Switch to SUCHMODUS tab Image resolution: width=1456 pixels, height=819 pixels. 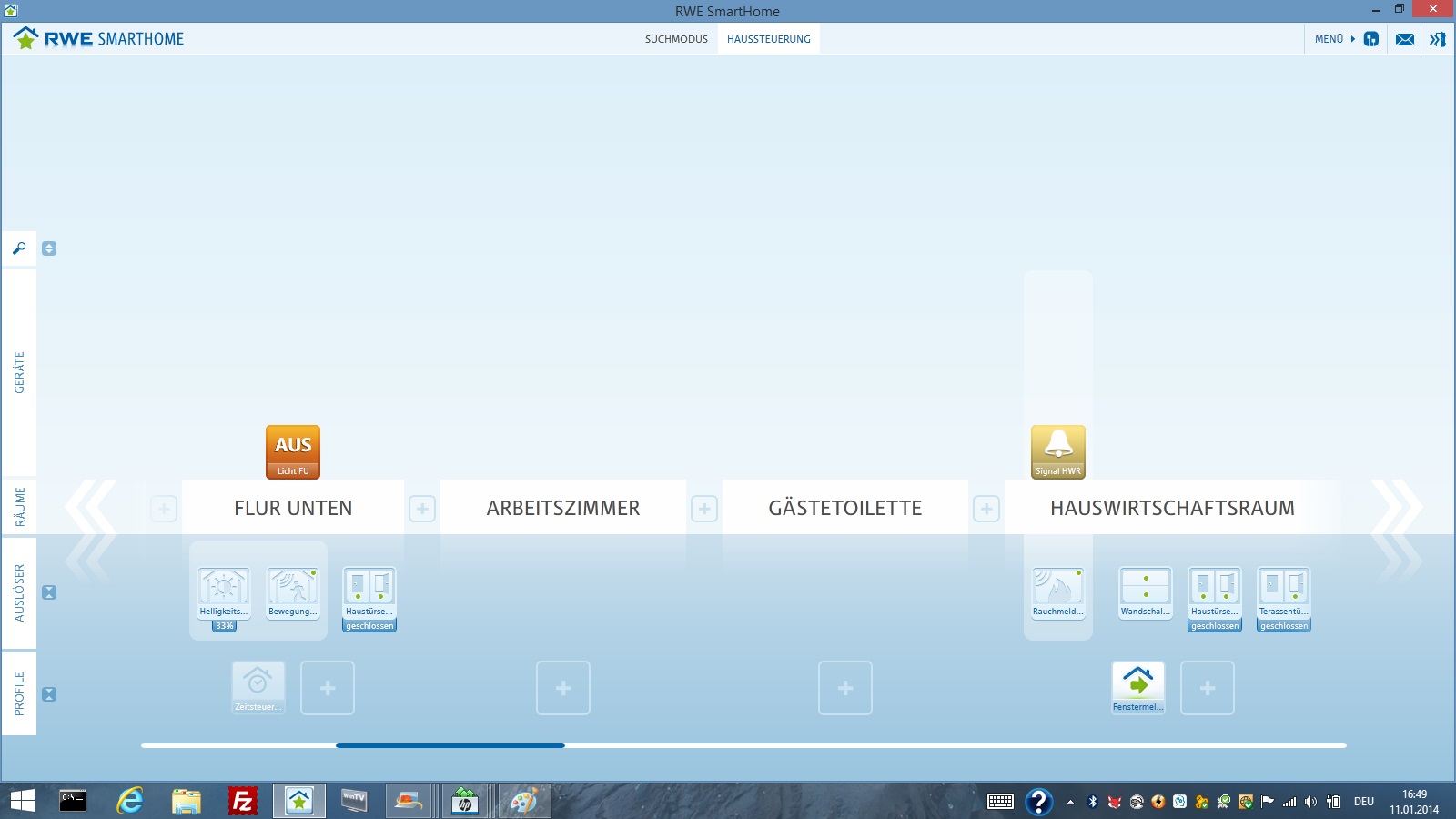click(x=676, y=39)
